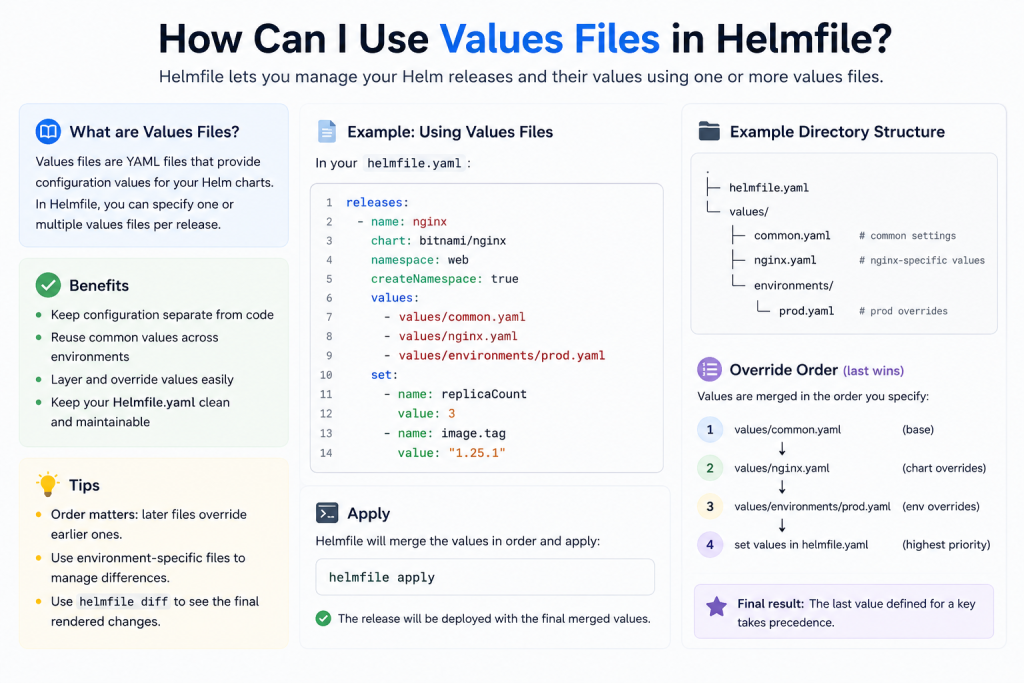Click the '(last wins)' label
1024x683 pixels.
(873, 371)
